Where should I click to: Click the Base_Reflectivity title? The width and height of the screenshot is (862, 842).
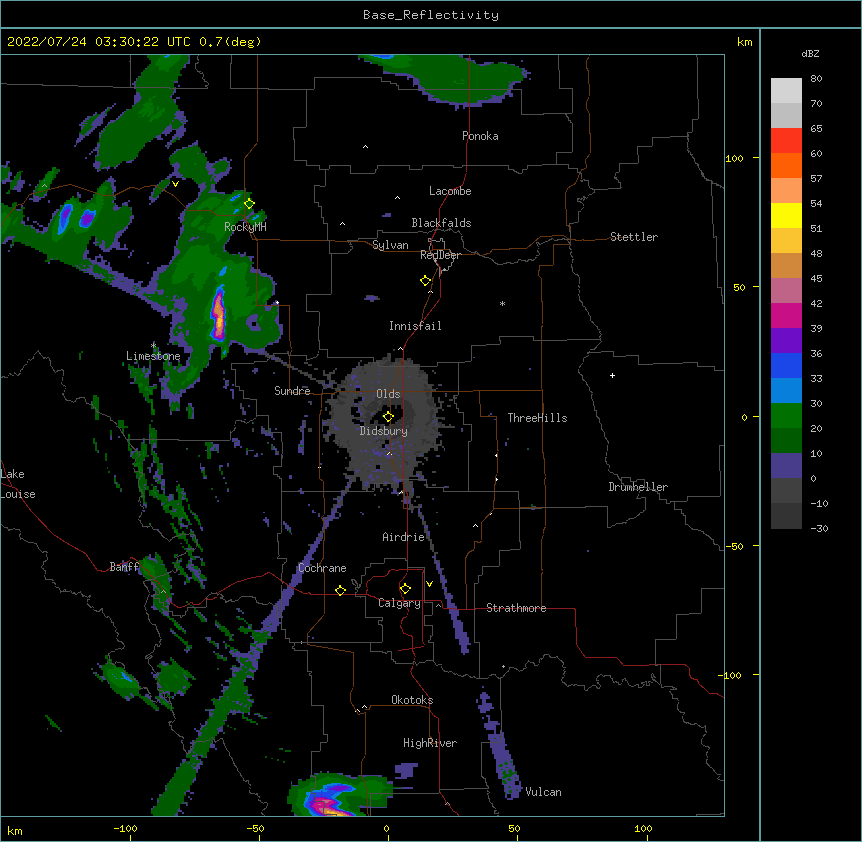[x=431, y=15]
